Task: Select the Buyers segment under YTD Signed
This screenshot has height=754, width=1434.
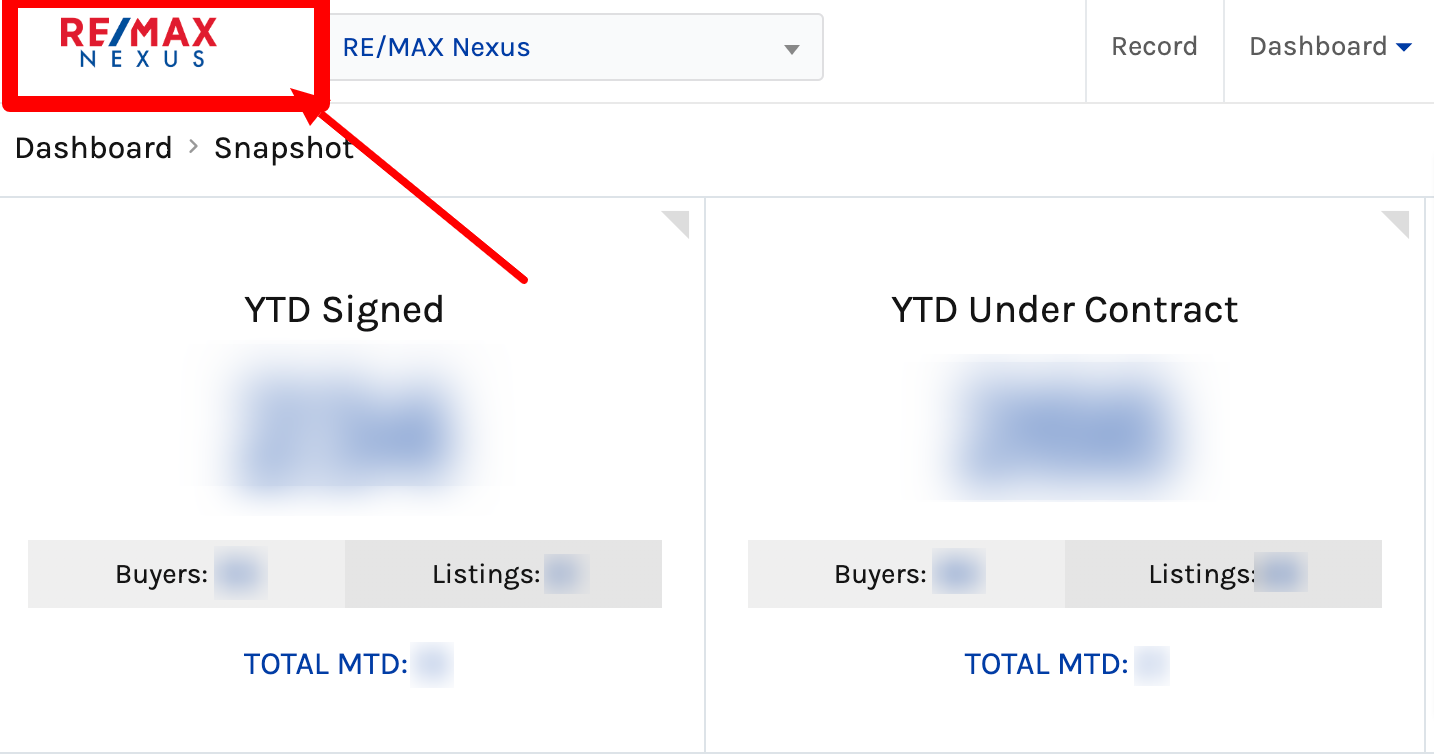Action: coord(185,574)
